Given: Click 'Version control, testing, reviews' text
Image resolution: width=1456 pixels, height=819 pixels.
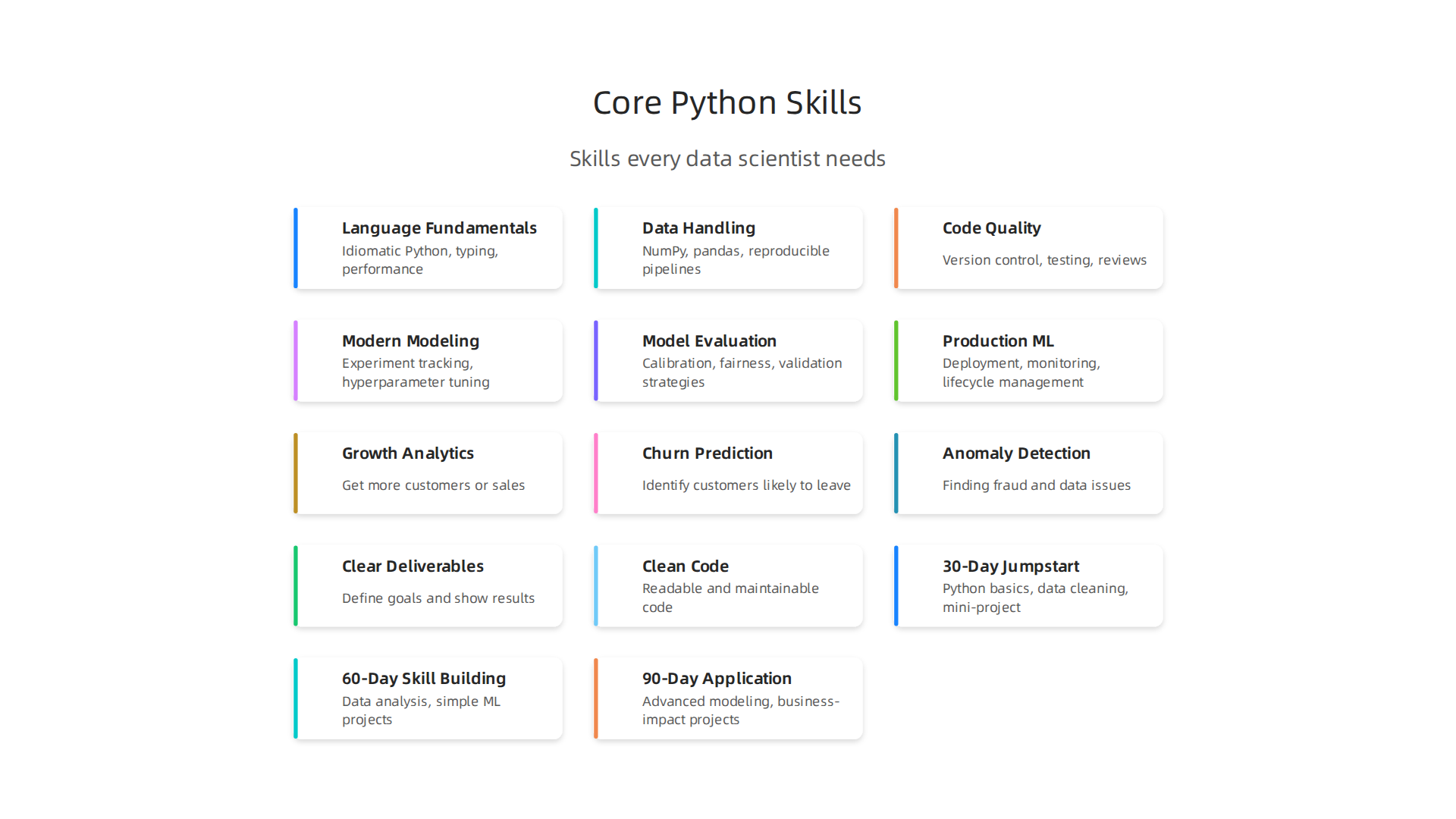Looking at the screenshot, I should [x=1044, y=260].
